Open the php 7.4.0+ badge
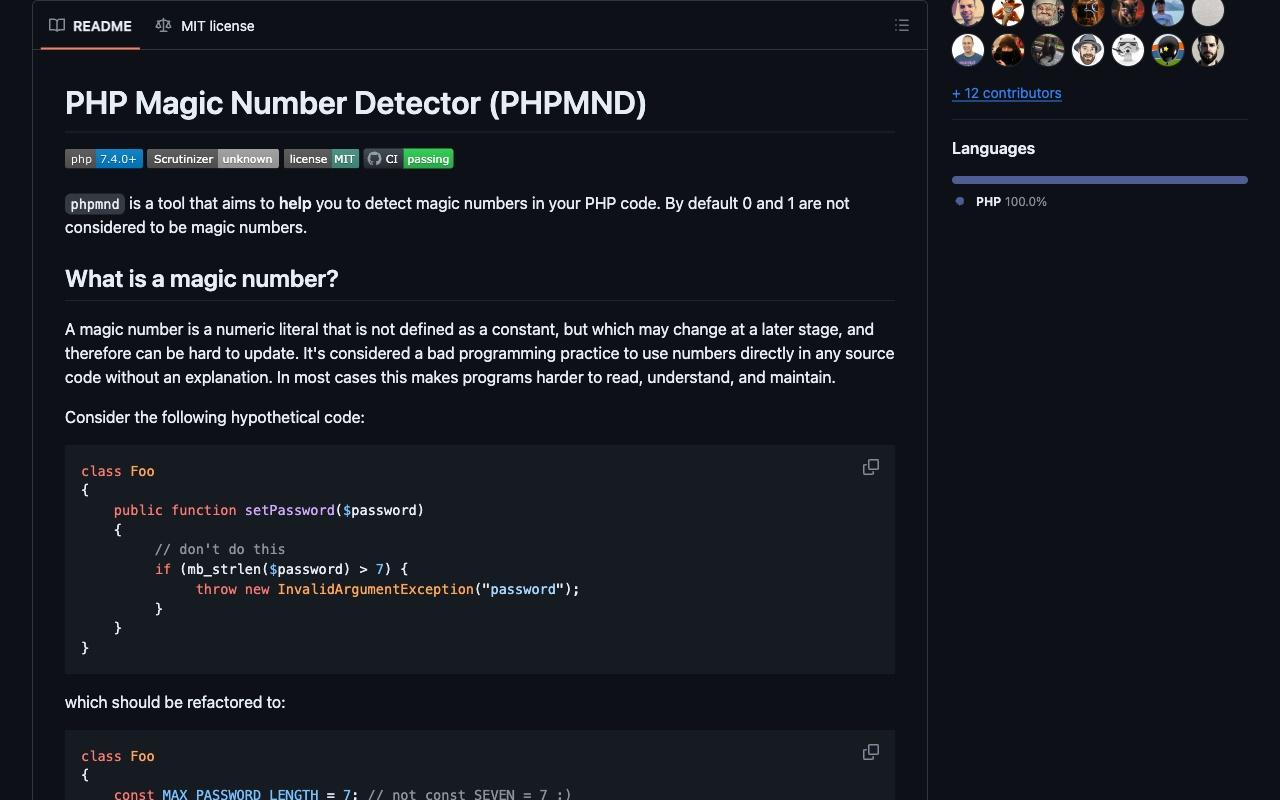 pyautogui.click(x=104, y=159)
